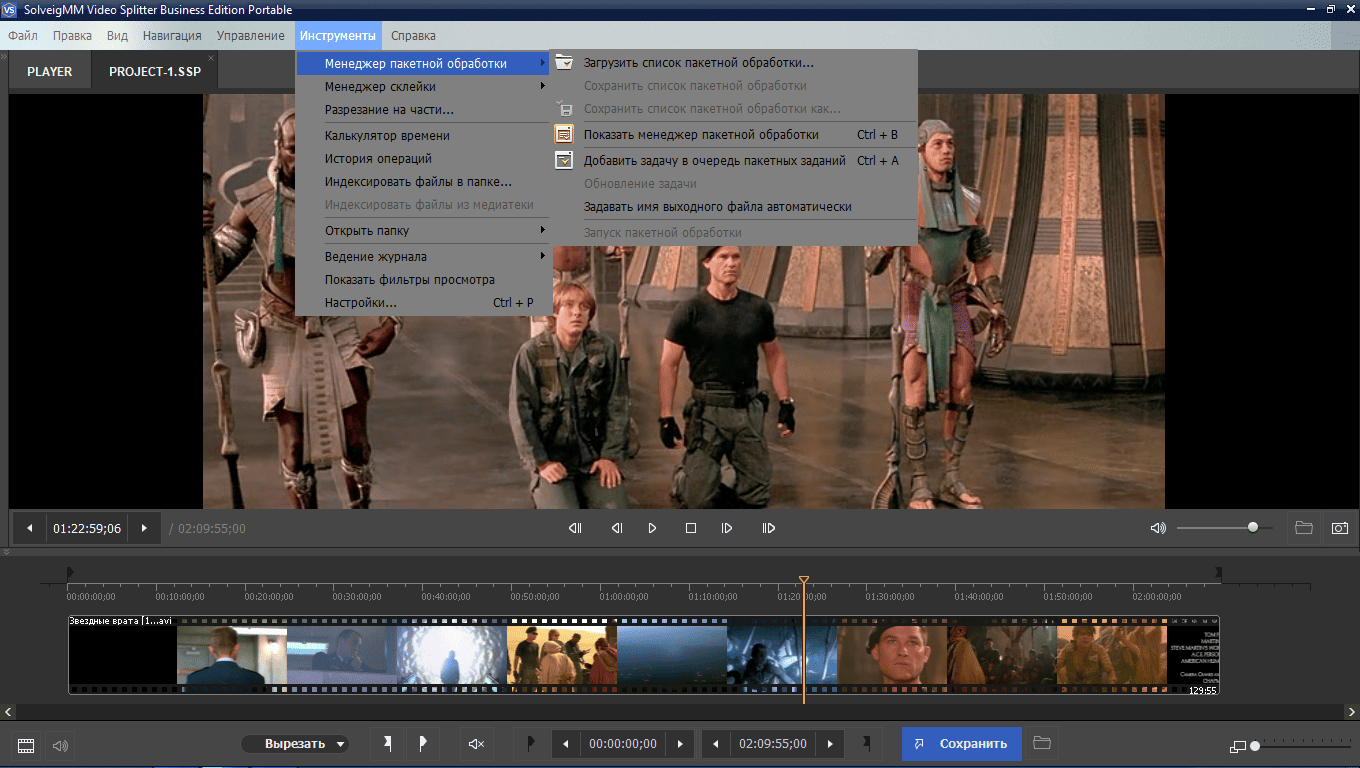Click Показать менеджер пакетной обработки icon

pyautogui.click(x=564, y=134)
